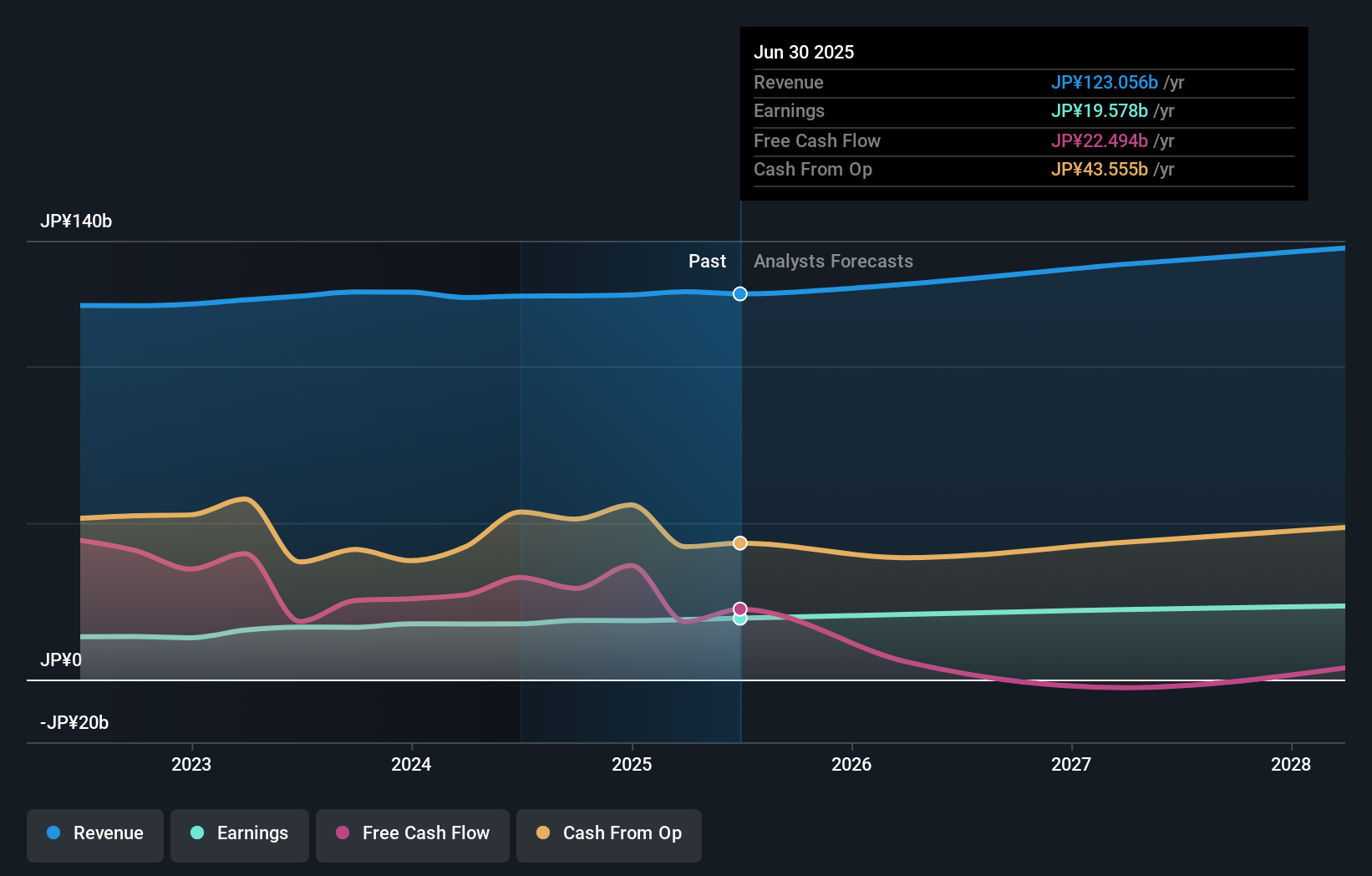Expand the Analysts Forecasts section
The width and height of the screenshot is (1372, 876).
click(832, 261)
